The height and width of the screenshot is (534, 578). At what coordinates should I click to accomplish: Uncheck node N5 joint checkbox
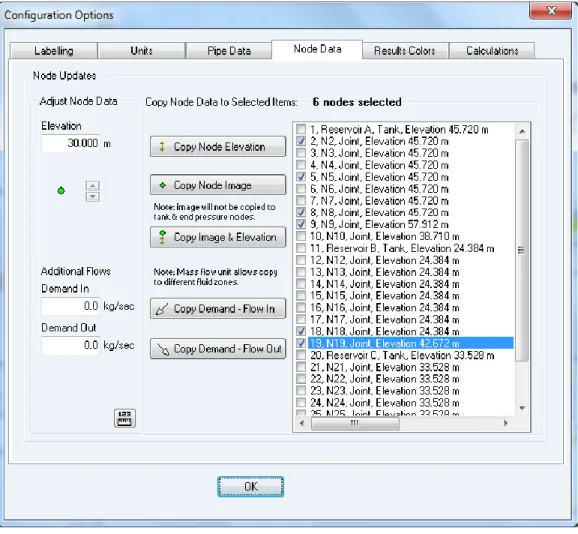click(x=301, y=177)
